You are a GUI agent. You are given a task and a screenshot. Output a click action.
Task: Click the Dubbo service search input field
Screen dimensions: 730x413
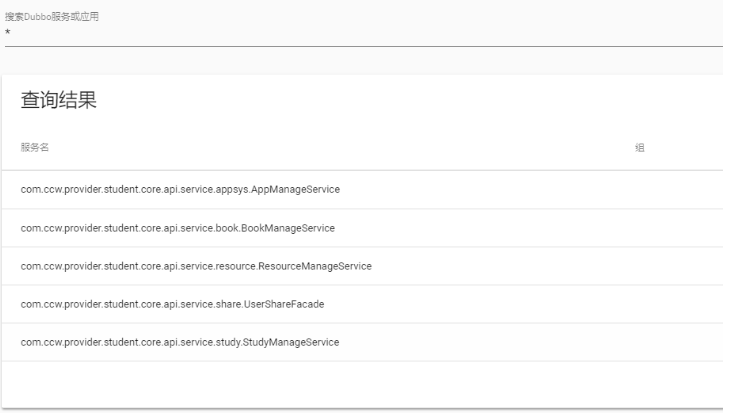(x=360, y=33)
